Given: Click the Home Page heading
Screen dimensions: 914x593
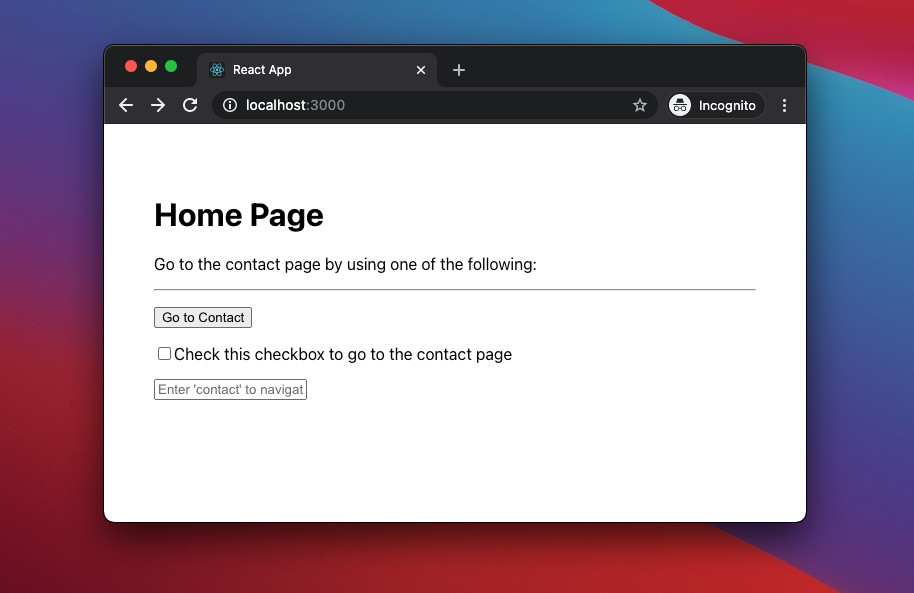Looking at the screenshot, I should click(x=238, y=215).
